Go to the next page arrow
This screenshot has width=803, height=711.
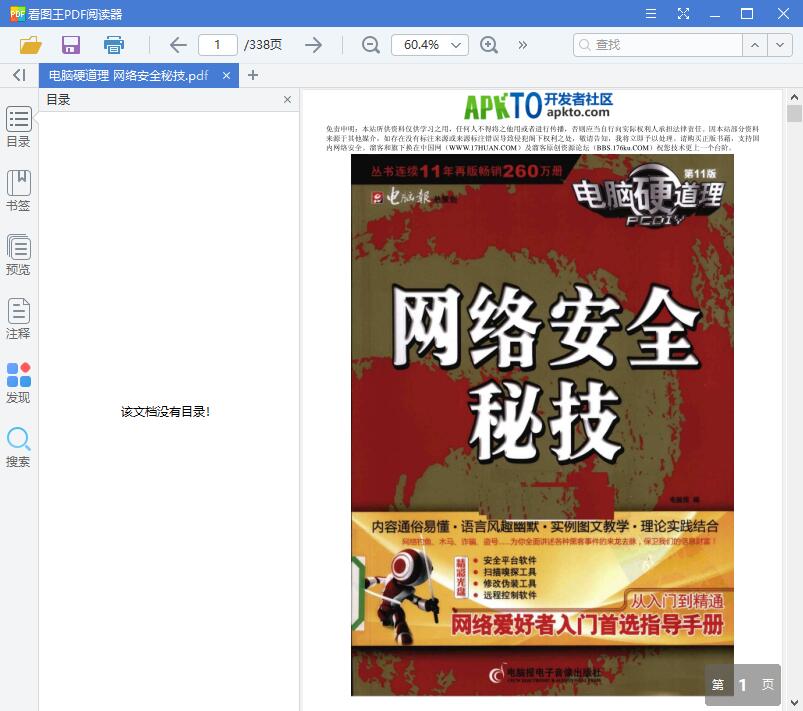(x=313, y=45)
